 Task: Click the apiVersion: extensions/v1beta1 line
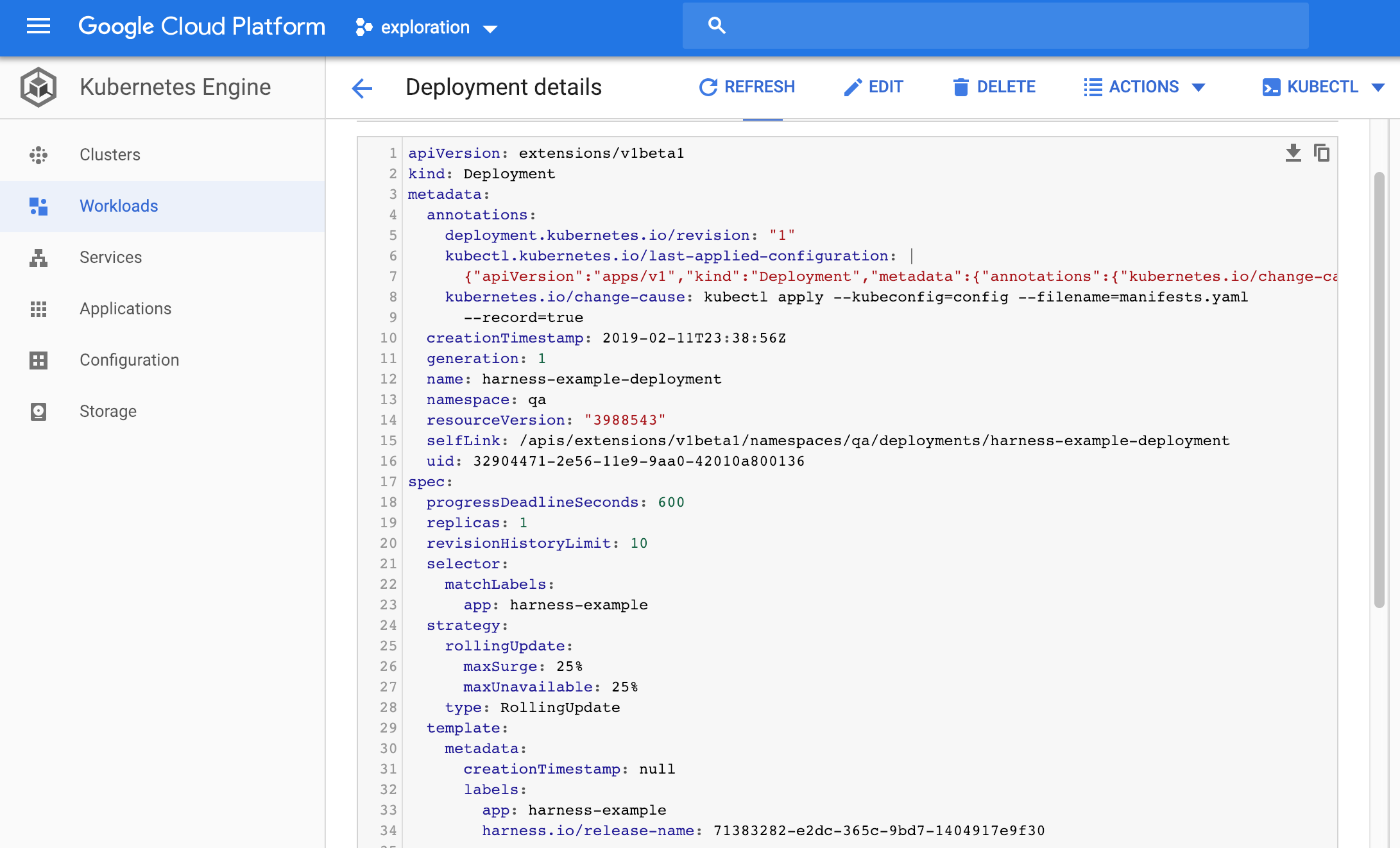coord(546,153)
